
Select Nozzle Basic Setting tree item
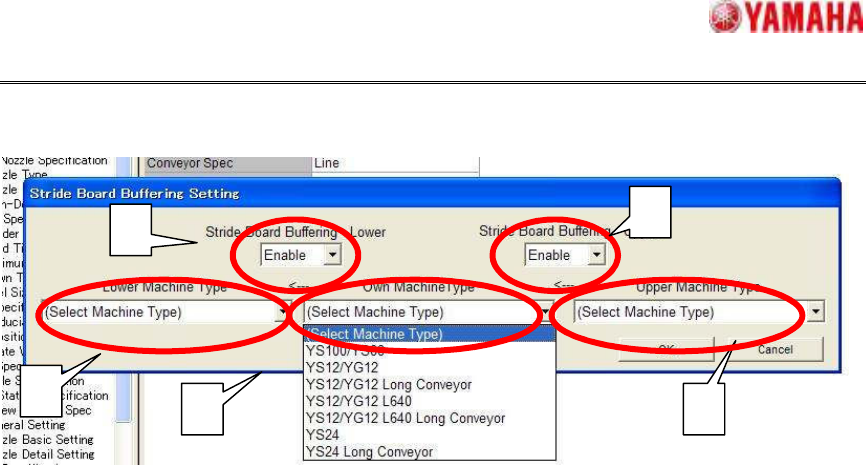pos(47,440)
